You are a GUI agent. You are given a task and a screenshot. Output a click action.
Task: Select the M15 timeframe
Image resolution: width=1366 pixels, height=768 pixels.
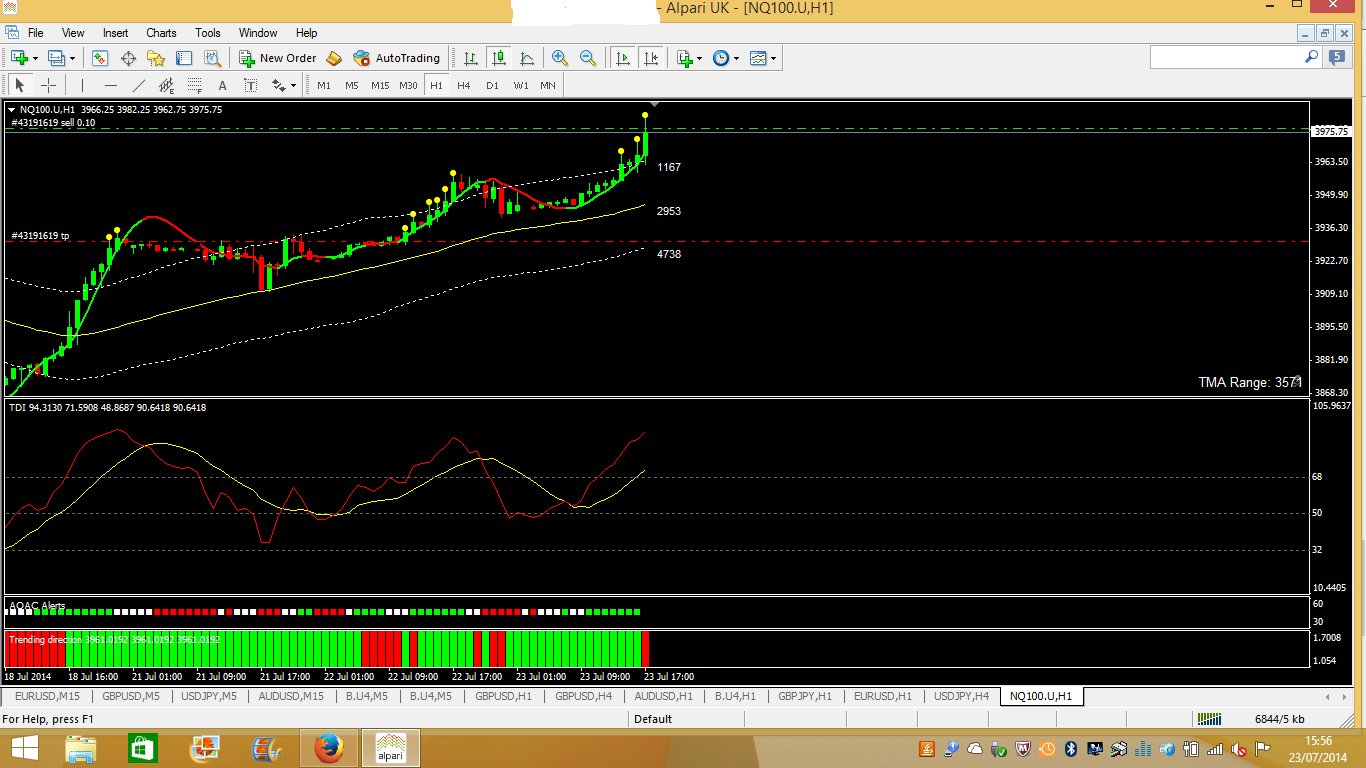point(380,85)
